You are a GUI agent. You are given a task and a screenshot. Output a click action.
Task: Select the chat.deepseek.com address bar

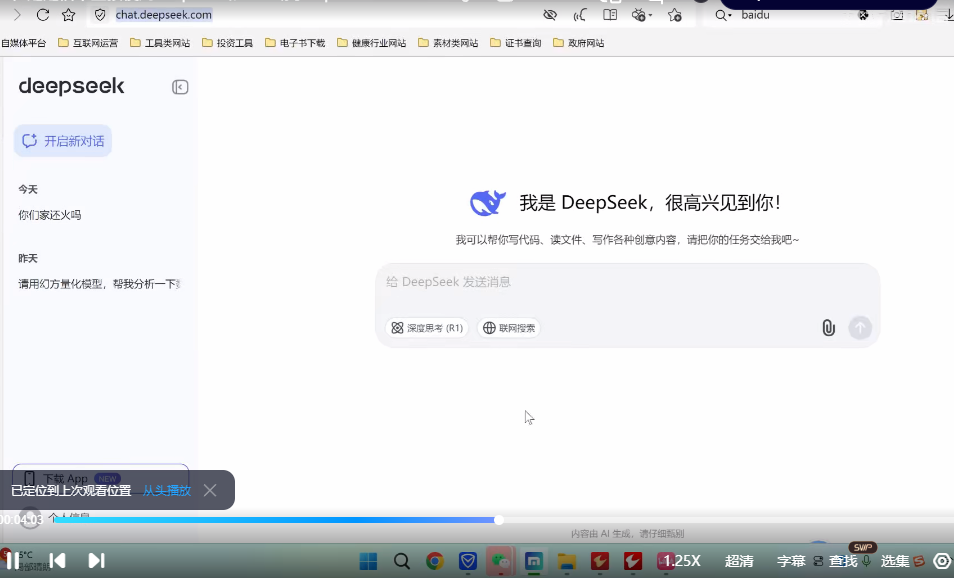pyautogui.click(x=164, y=15)
